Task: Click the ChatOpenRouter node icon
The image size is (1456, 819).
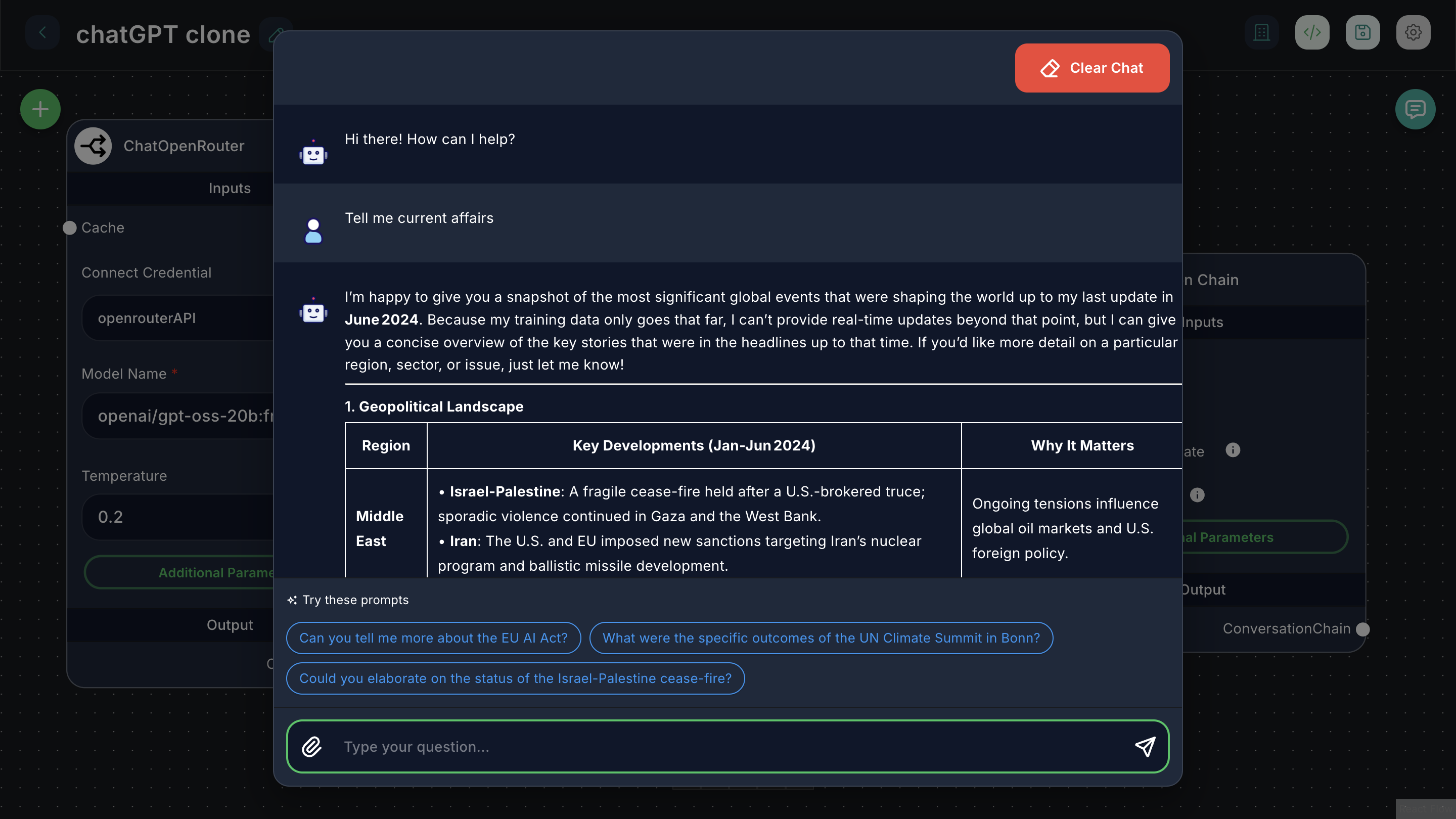Action: pyautogui.click(x=93, y=146)
